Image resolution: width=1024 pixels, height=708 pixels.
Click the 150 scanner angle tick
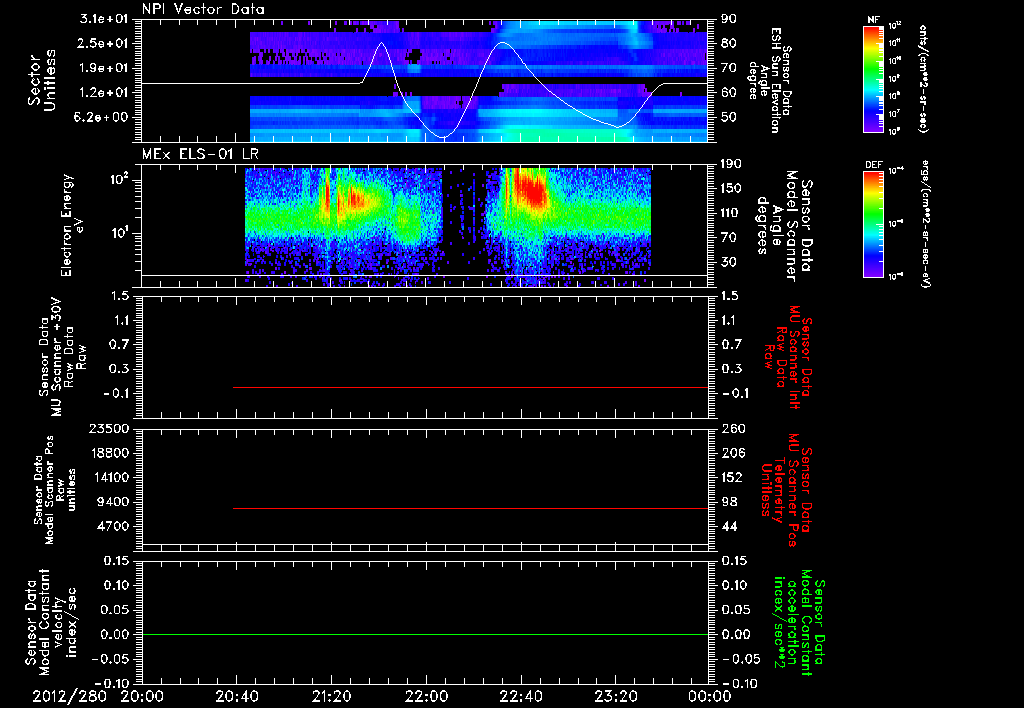733,189
